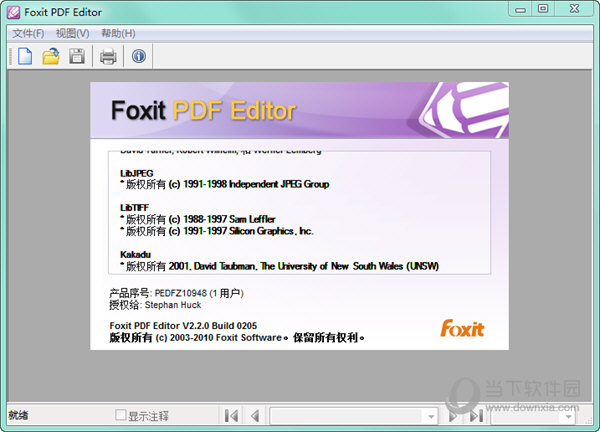Click the serial number PEDFZ10948 text

click(x=181, y=293)
